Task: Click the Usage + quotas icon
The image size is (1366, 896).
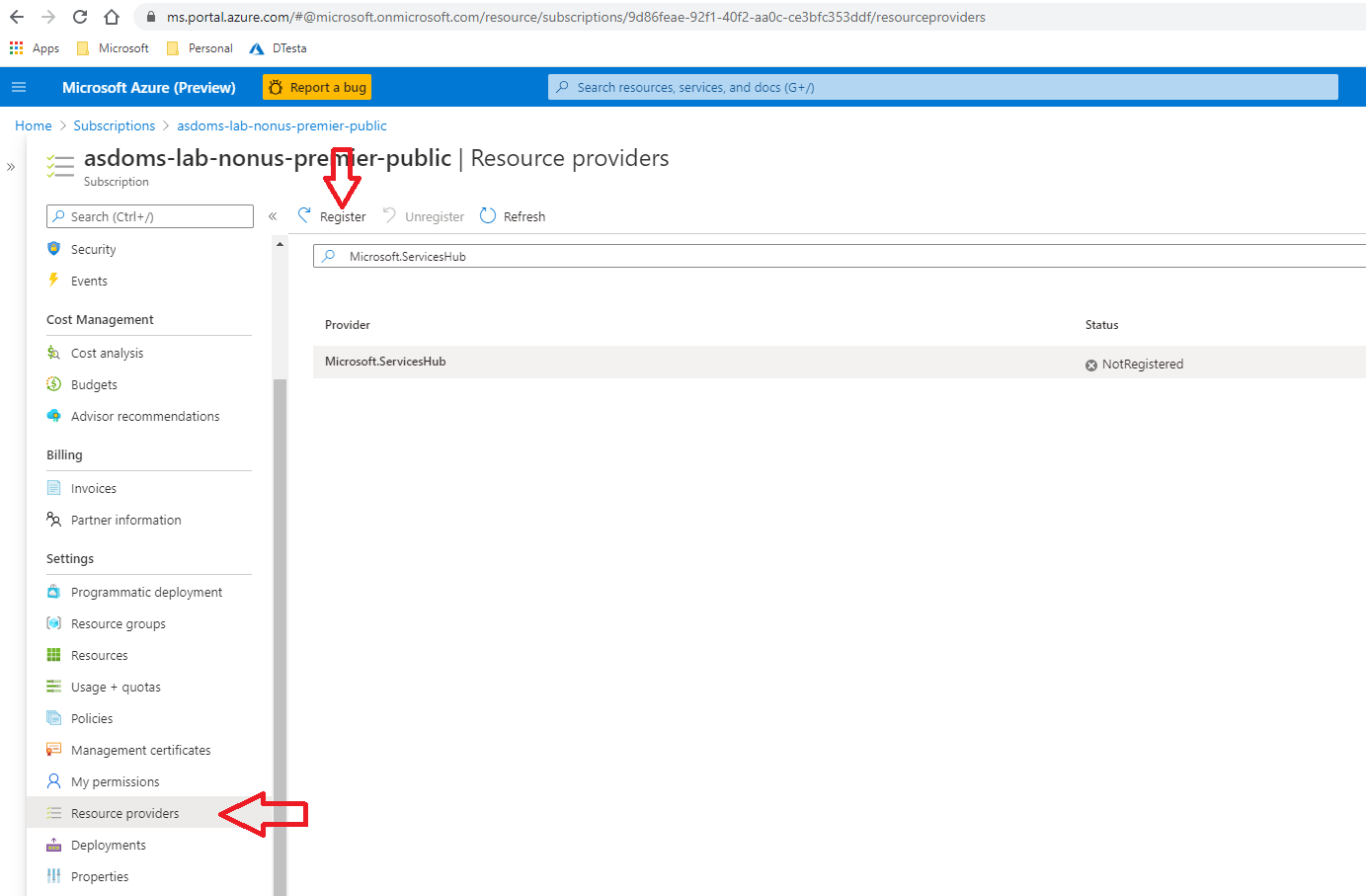Action: (54, 687)
